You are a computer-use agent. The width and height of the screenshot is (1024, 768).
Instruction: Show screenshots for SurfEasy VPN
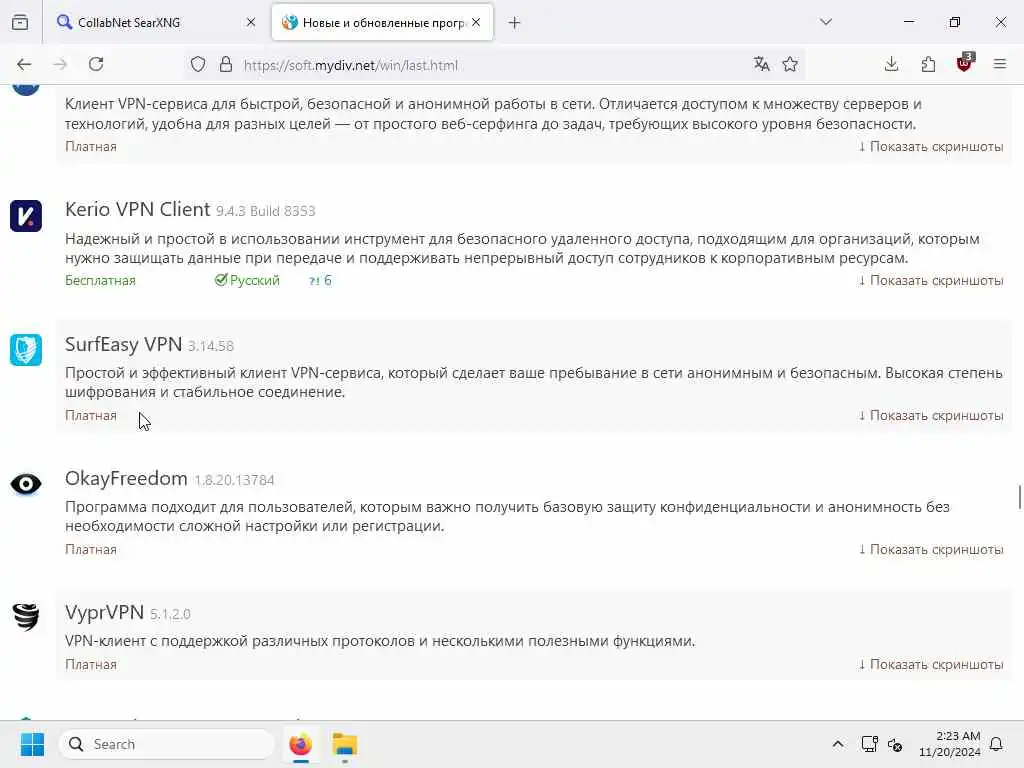[931, 415]
